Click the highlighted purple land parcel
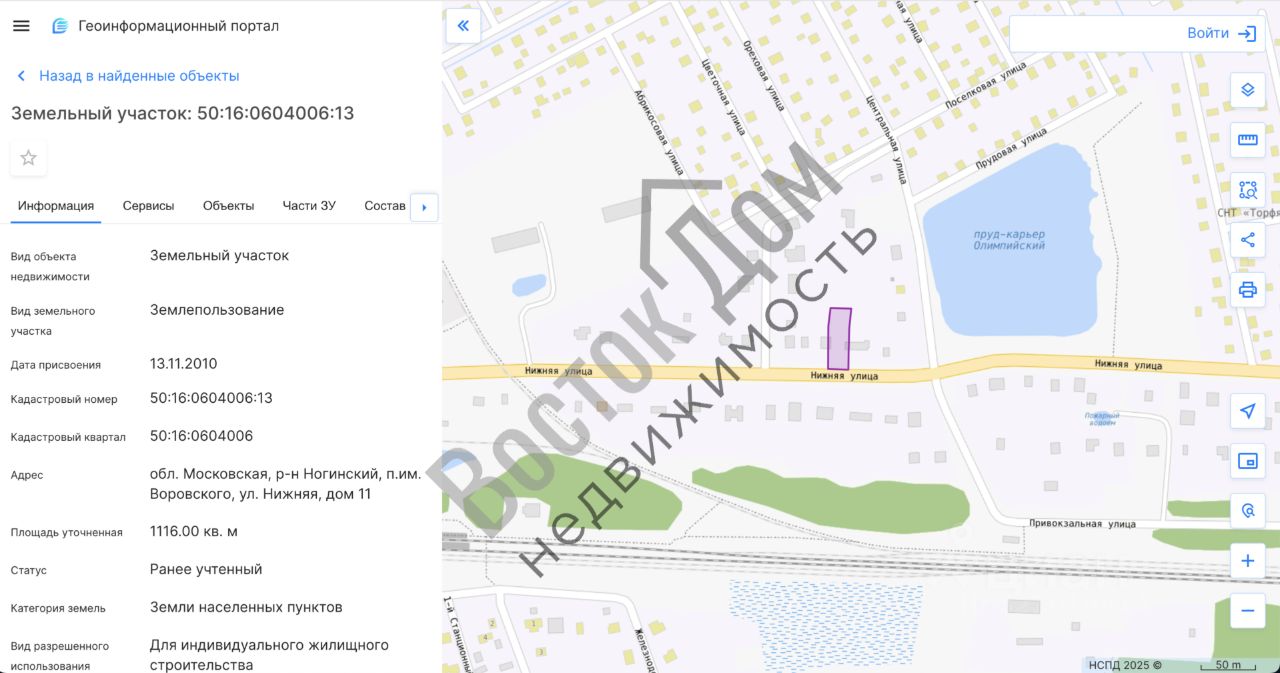 (x=839, y=338)
